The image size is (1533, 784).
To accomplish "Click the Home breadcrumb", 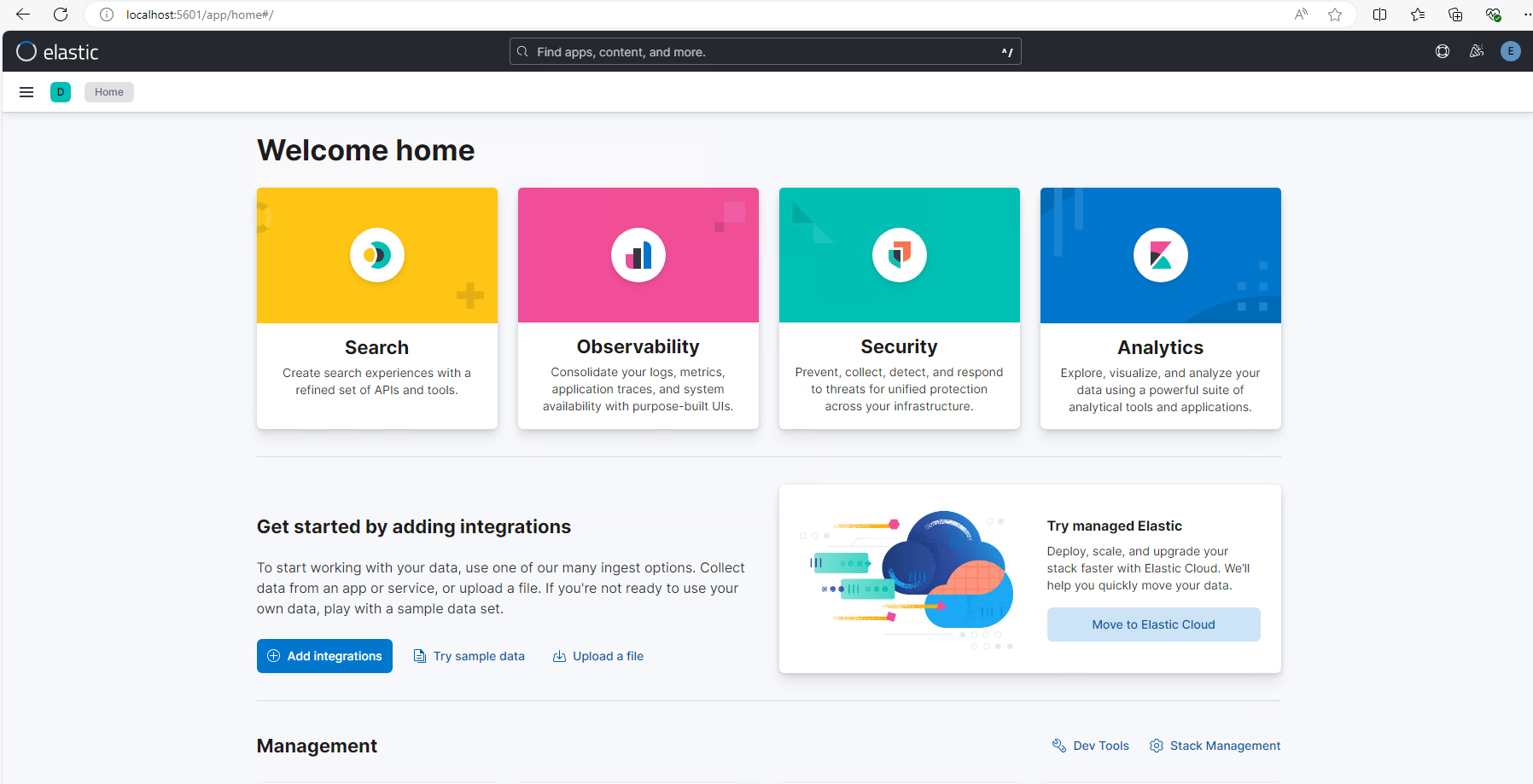I will tap(109, 92).
